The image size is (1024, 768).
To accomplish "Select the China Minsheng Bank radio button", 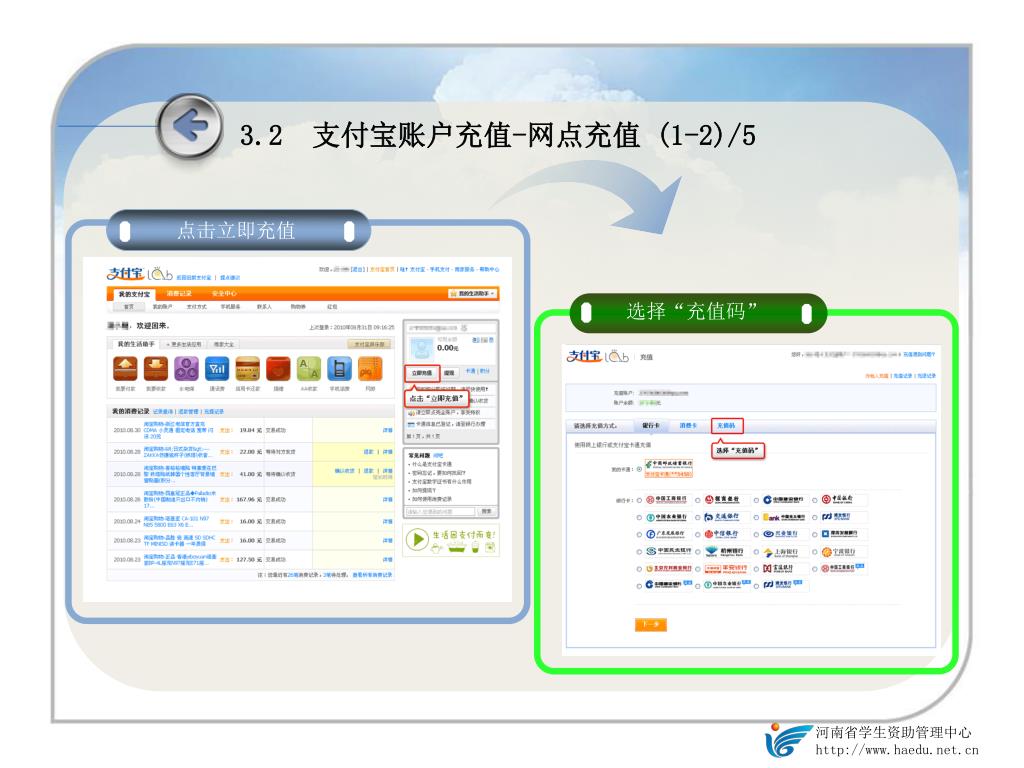I will [x=639, y=552].
